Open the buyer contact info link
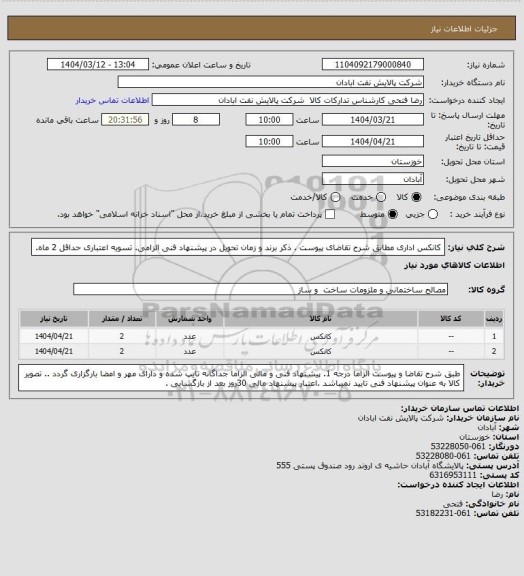The image size is (524, 576). click(x=112, y=100)
